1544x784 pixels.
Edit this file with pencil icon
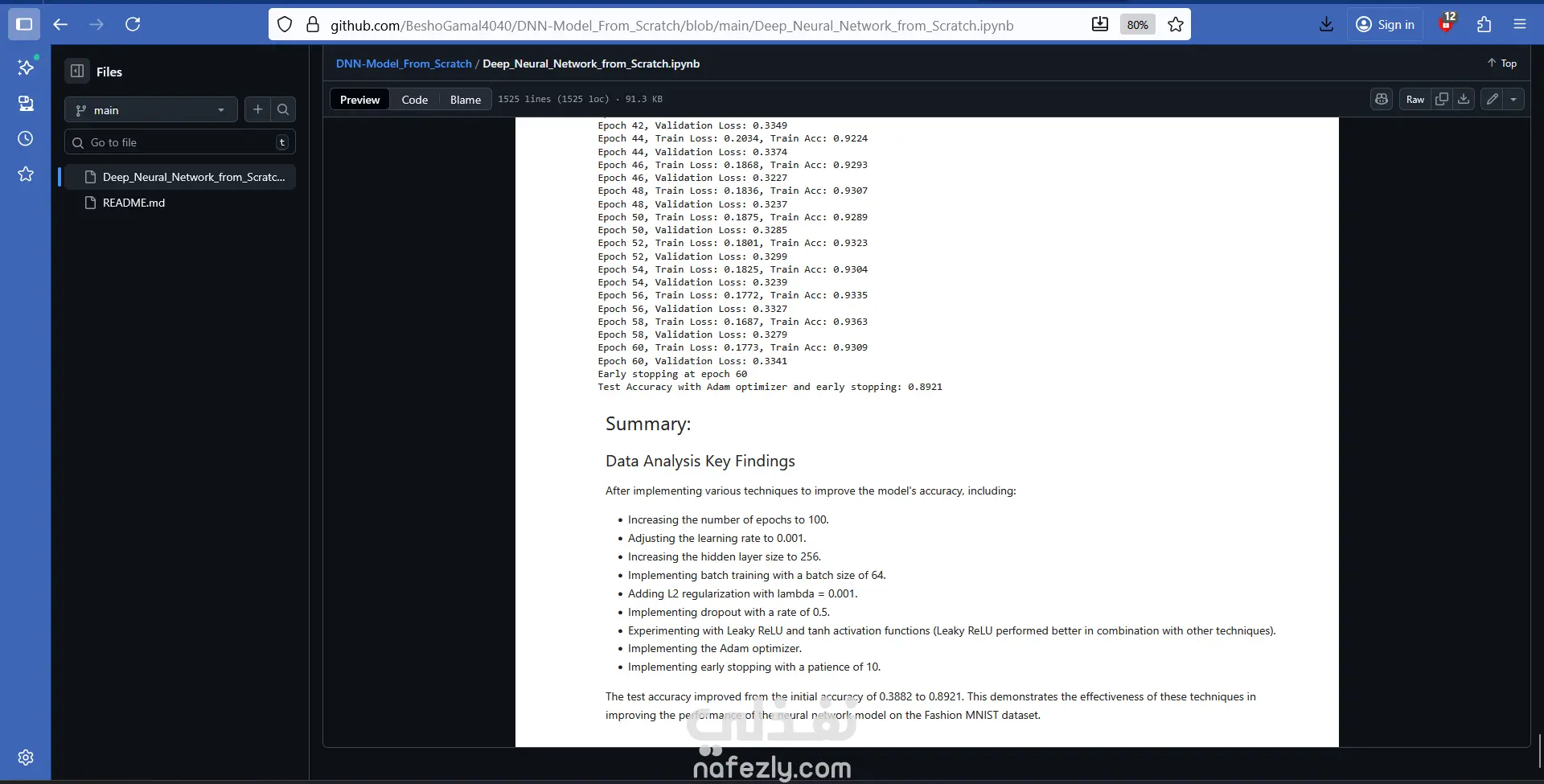click(1493, 99)
